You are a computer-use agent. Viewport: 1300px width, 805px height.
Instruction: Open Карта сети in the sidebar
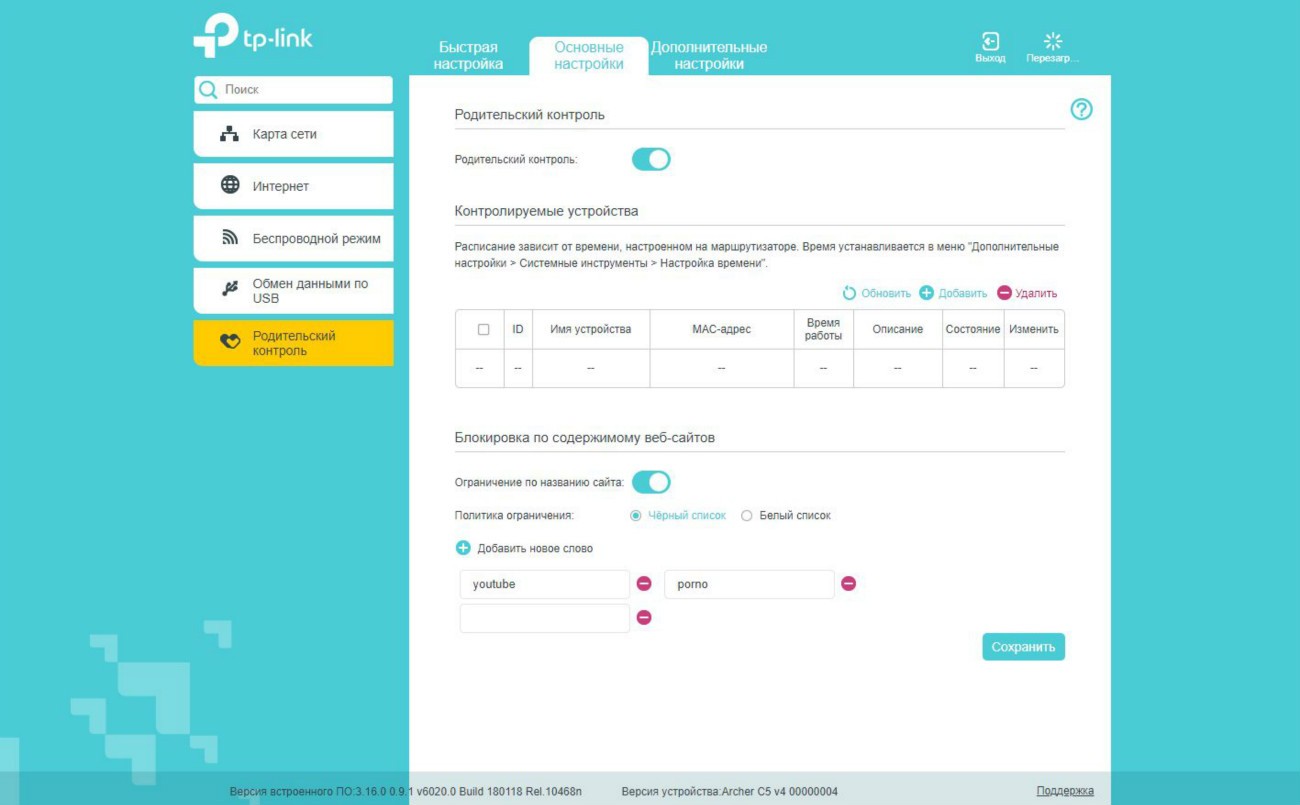click(293, 134)
